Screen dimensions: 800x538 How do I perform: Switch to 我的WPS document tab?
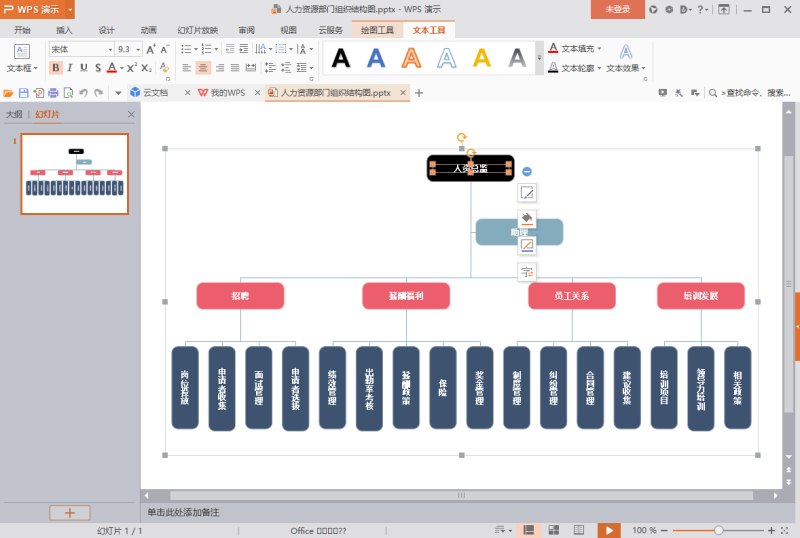(x=228, y=93)
